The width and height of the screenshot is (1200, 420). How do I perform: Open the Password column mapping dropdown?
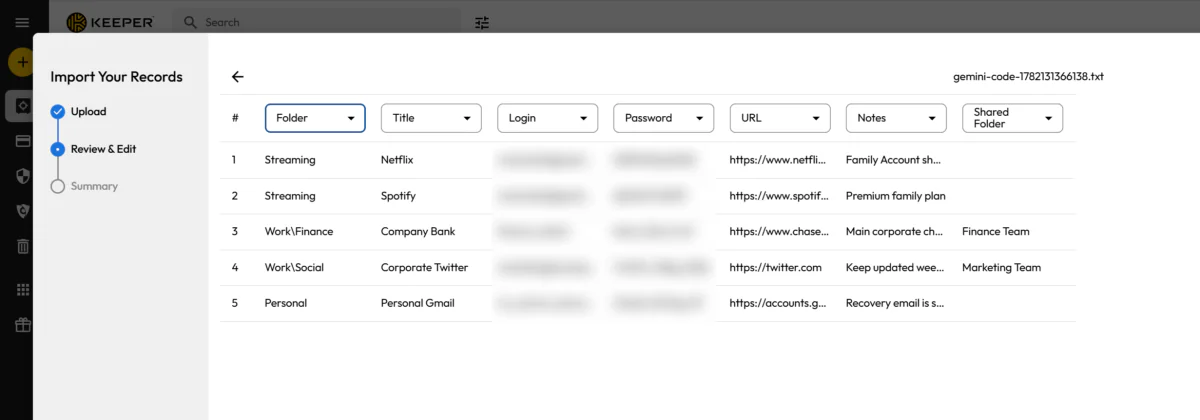pos(663,118)
